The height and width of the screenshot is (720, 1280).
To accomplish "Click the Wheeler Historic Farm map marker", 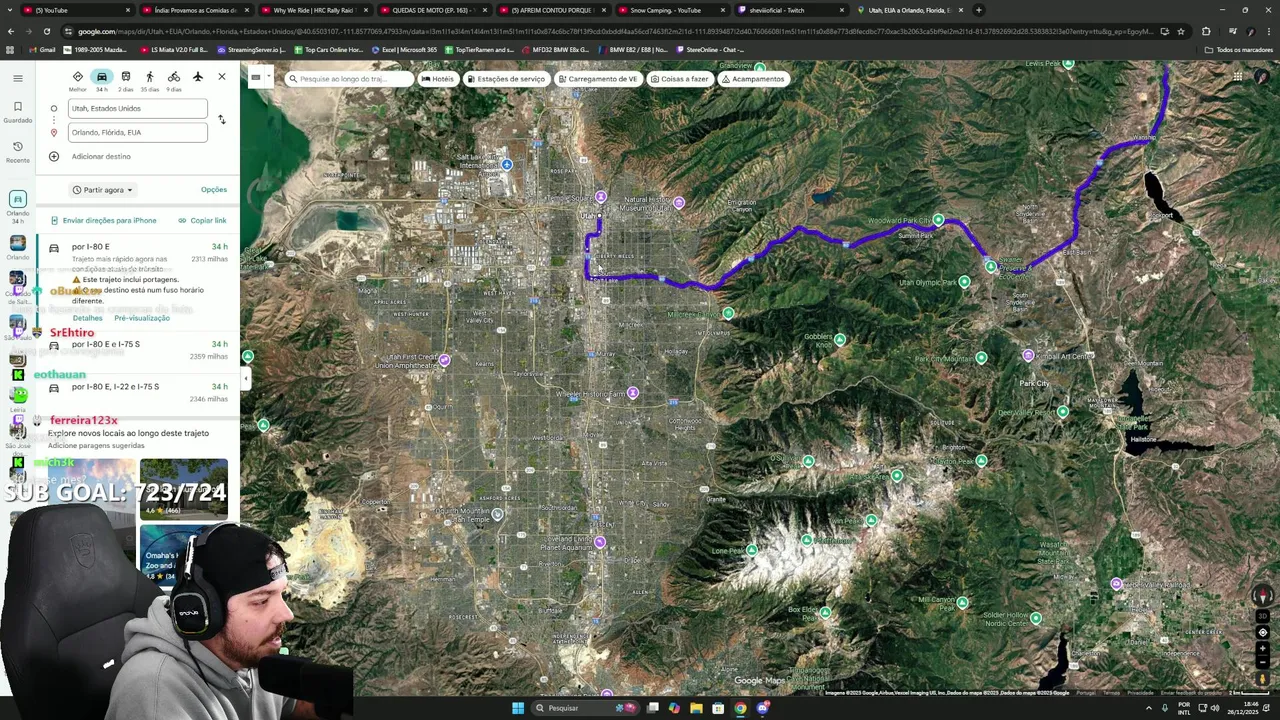I will [x=632, y=393].
